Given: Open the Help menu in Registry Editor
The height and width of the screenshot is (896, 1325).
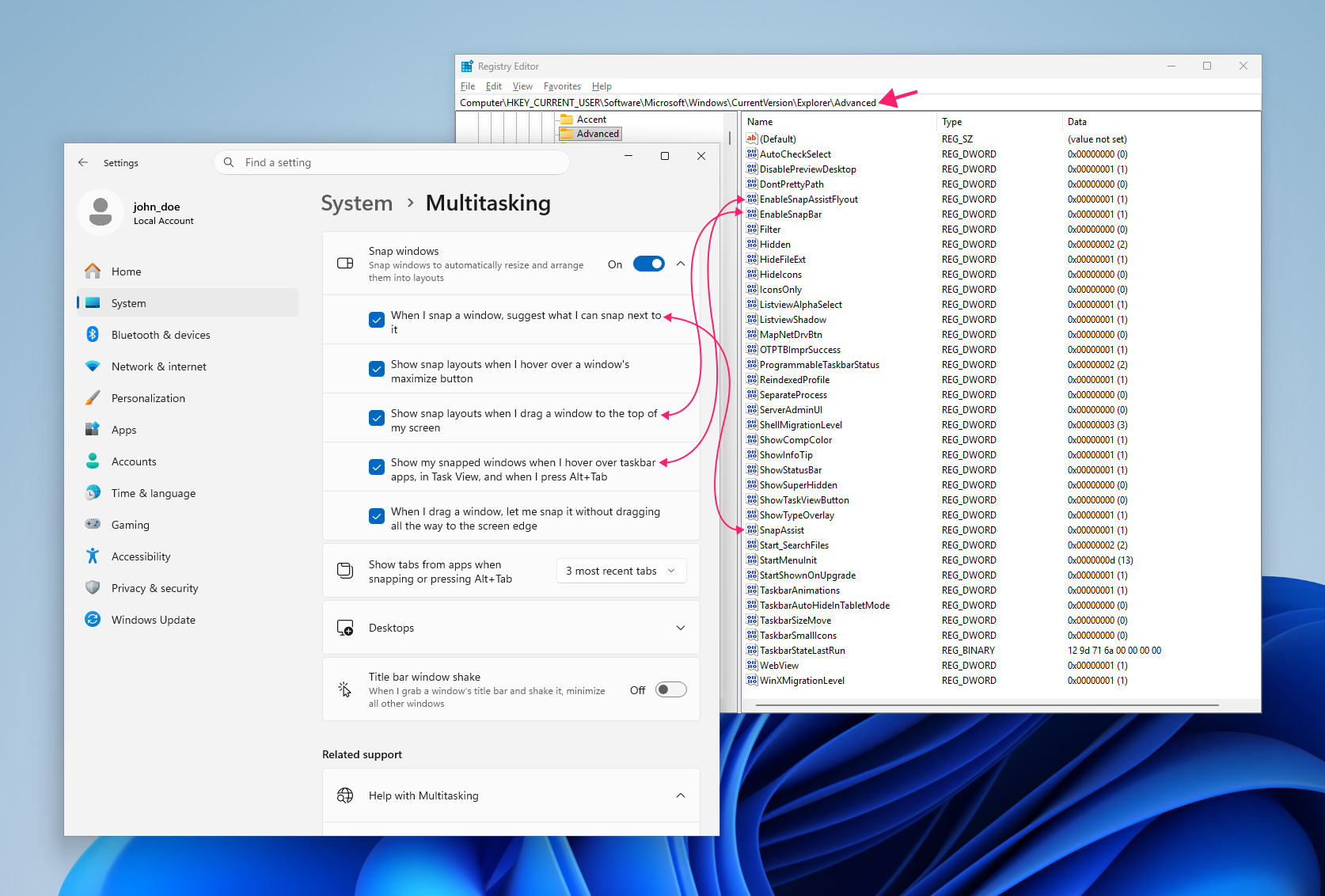Looking at the screenshot, I should (602, 86).
